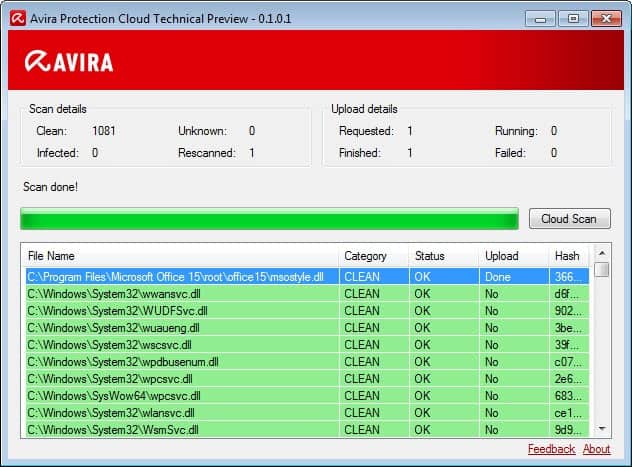Click the Unknown label in Scan details
Image resolution: width=632 pixels, height=467 pixels.
pos(202,131)
